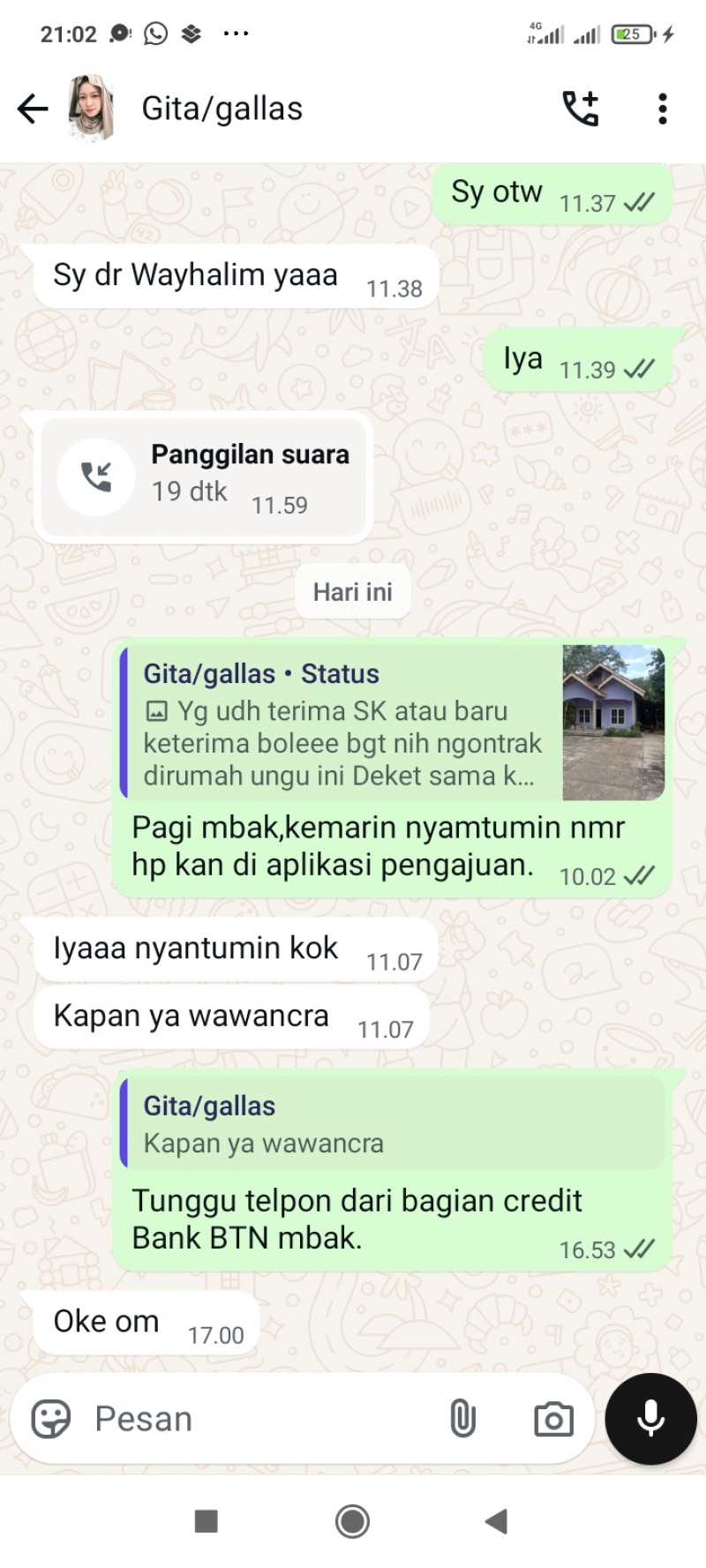
Task: Open the camera from message bar
Action: pos(553,1419)
